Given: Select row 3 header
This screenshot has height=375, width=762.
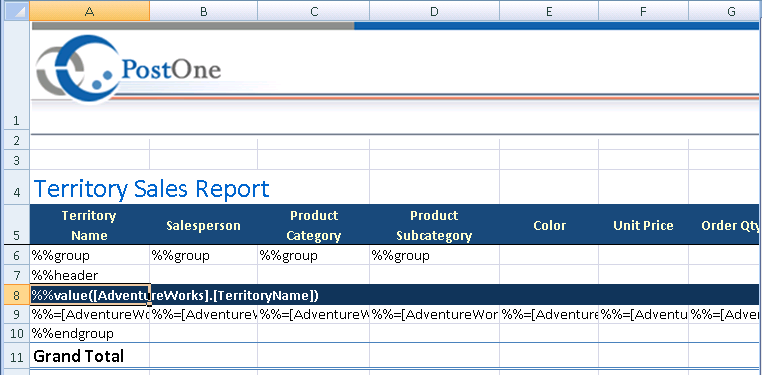Looking at the screenshot, I should pyautogui.click(x=16, y=159).
